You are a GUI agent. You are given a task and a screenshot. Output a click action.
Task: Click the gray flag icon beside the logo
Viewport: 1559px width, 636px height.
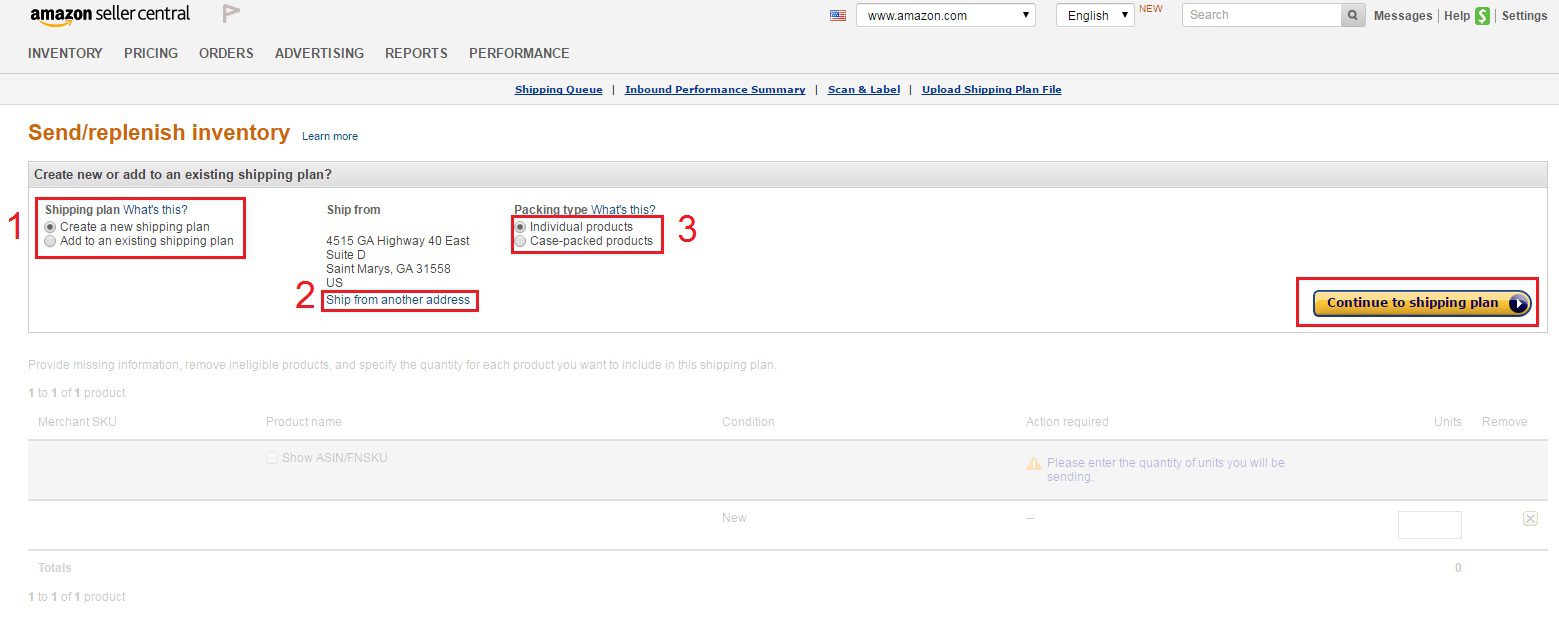[x=230, y=12]
